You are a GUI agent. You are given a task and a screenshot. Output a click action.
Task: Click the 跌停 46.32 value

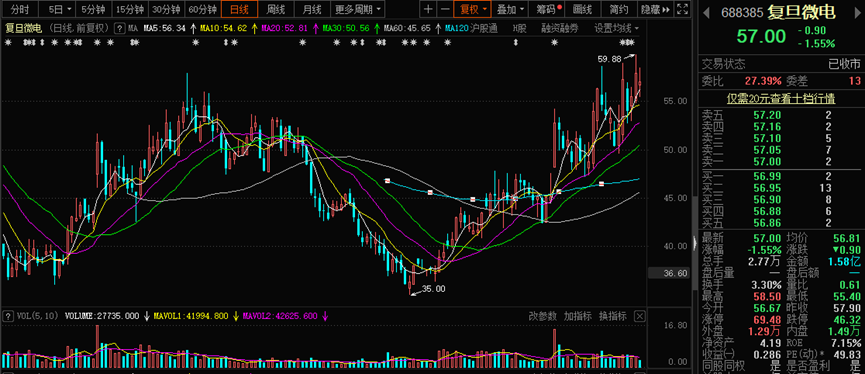tap(847, 320)
